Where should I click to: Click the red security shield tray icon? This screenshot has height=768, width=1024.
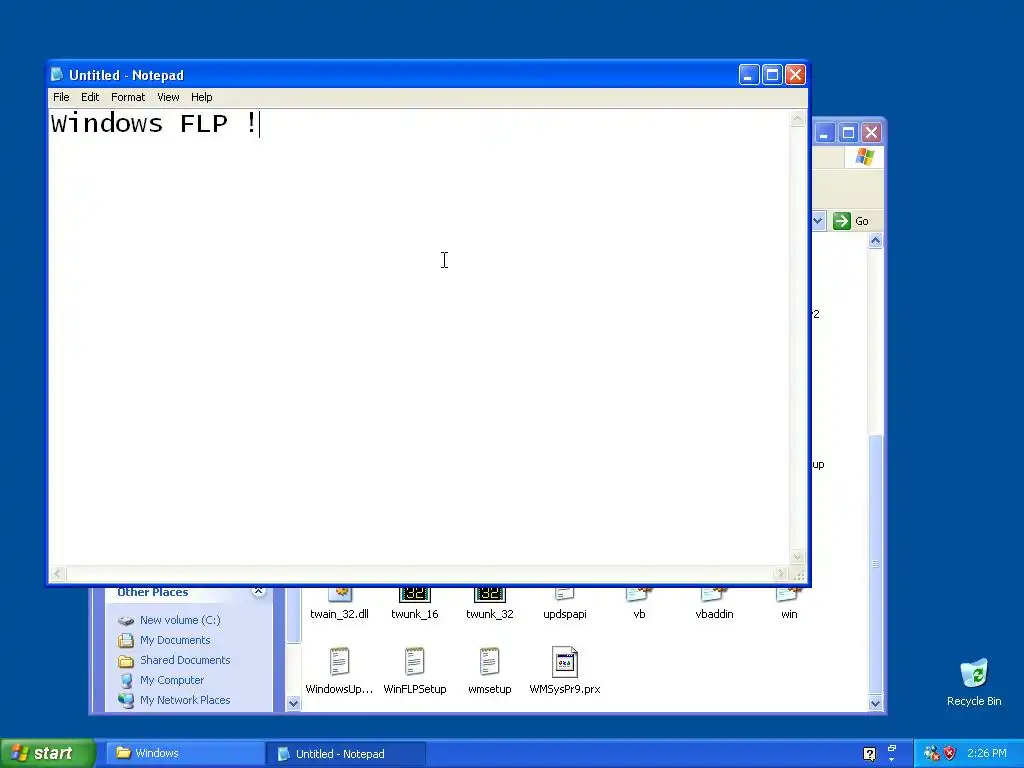pyautogui.click(x=950, y=754)
